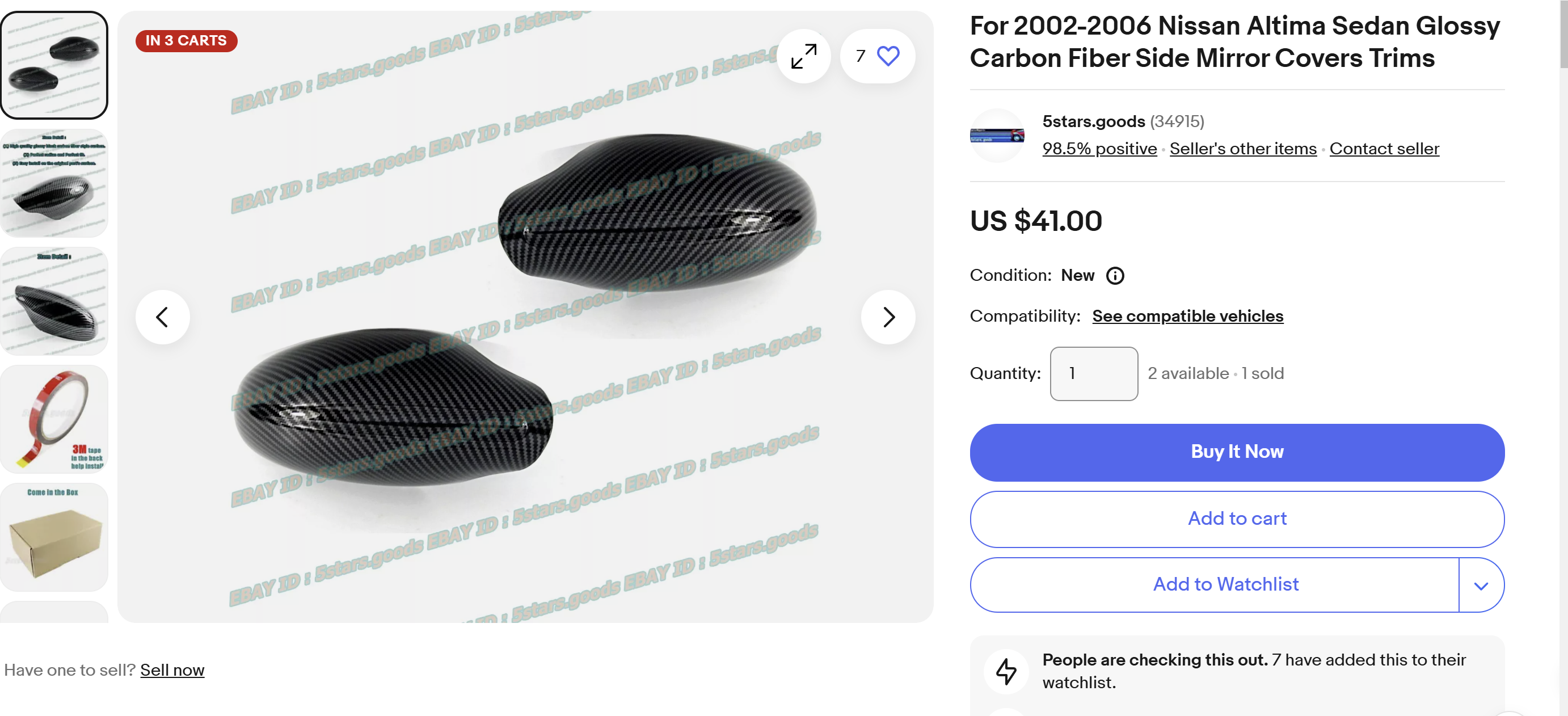Open the condition info icon
Viewport: 1568px width, 716px height.
[1115, 276]
